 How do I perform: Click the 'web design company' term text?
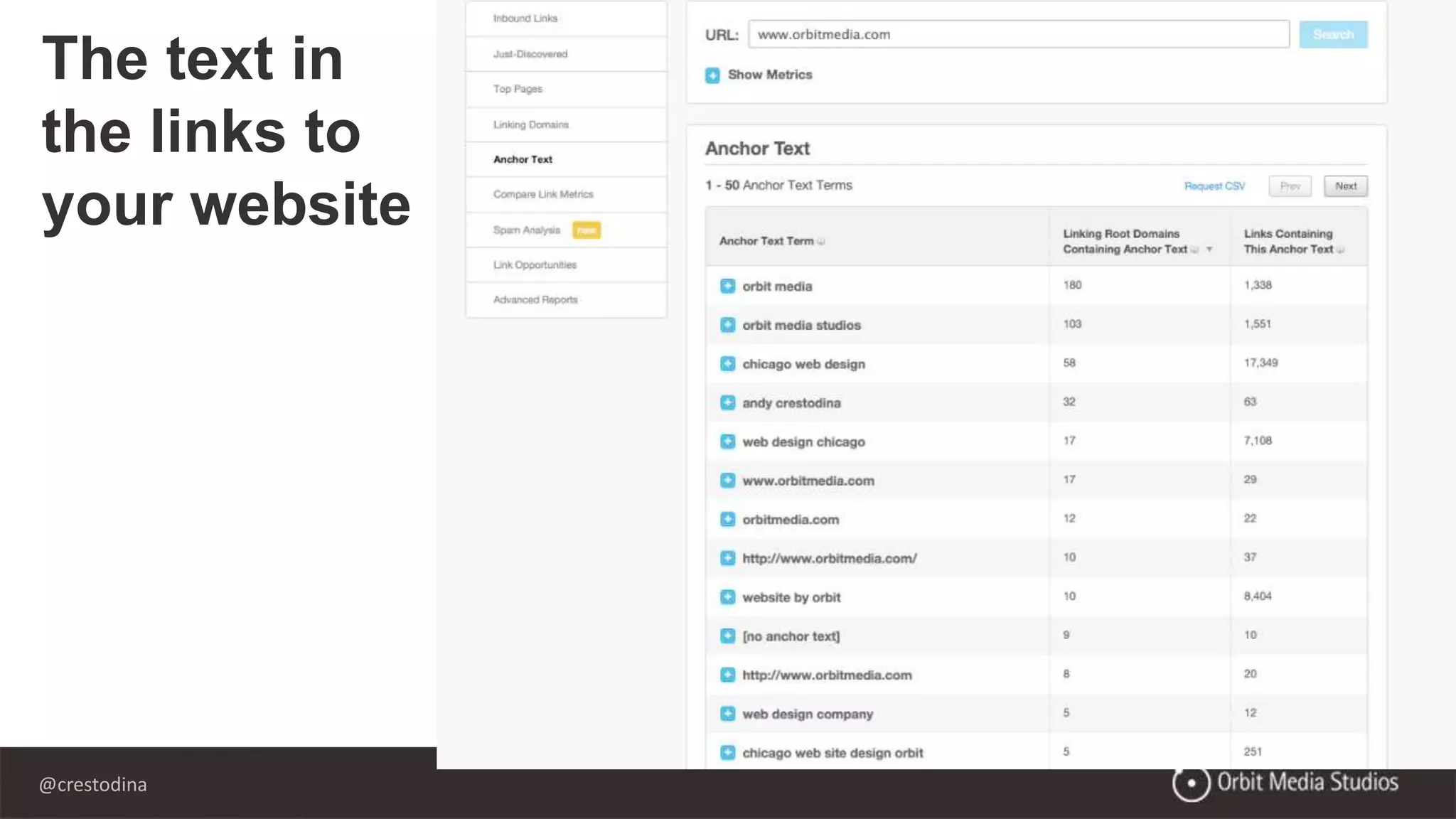click(x=808, y=714)
